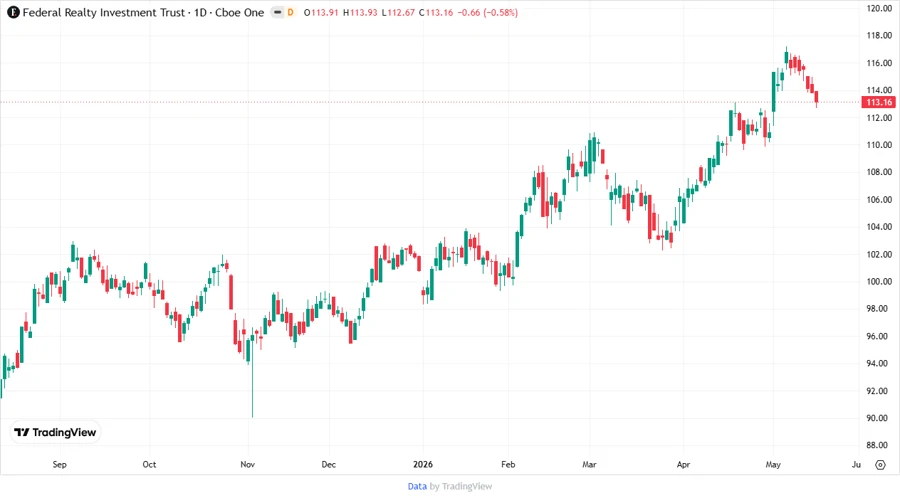Click the bold '2026' time axis label

[x=423, y=465]
